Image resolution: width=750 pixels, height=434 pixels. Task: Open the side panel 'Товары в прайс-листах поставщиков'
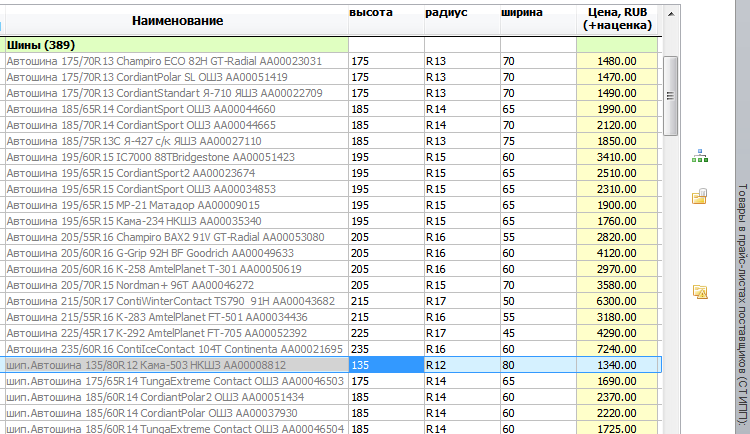tap(742, 306)
